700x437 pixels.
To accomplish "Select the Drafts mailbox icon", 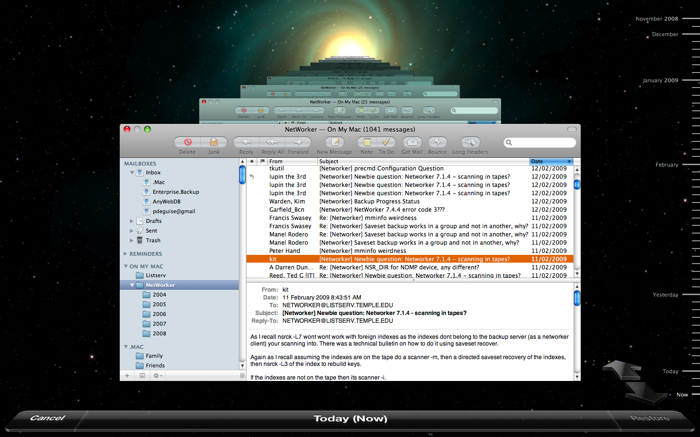I will (140, 221).
